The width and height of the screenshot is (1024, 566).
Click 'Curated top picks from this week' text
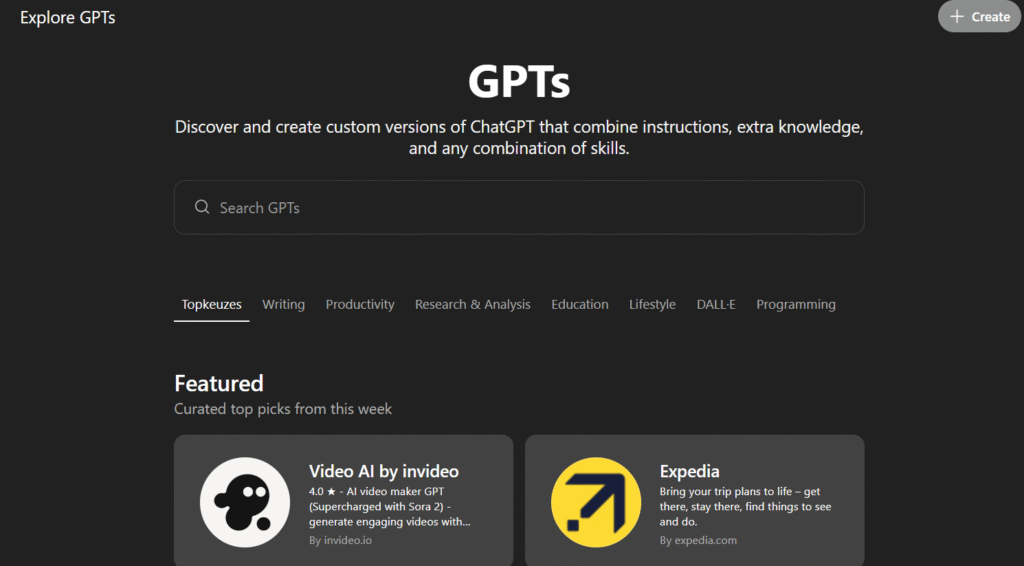283,409
